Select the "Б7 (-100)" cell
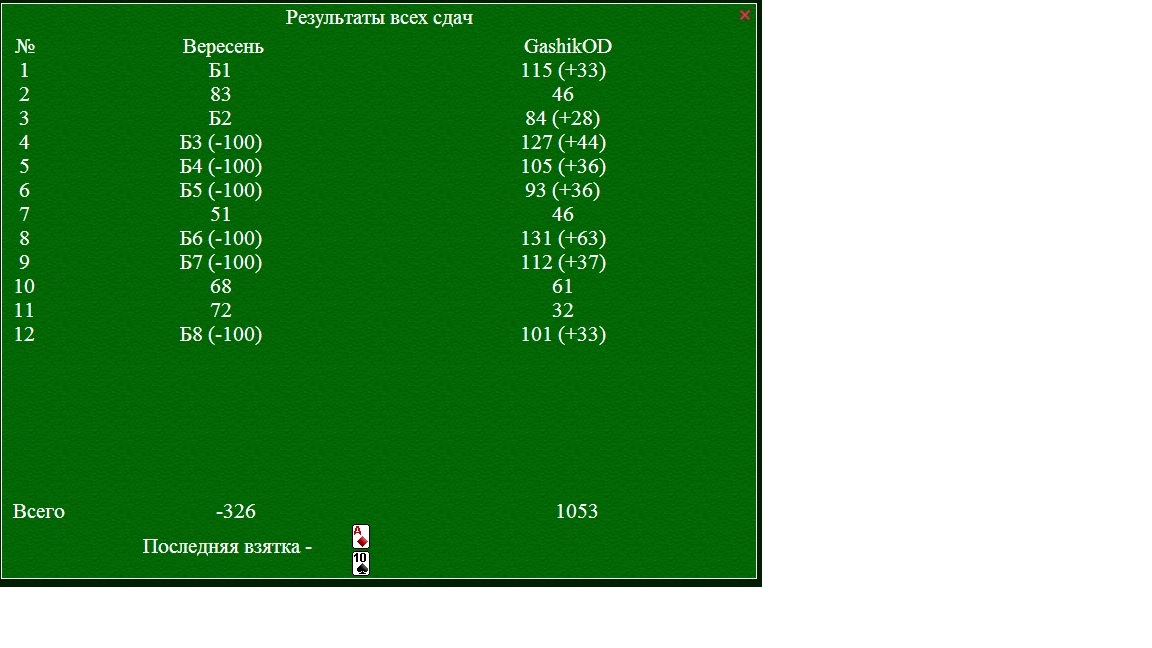This screenshot has height=648, width=1152. [220, 262]
